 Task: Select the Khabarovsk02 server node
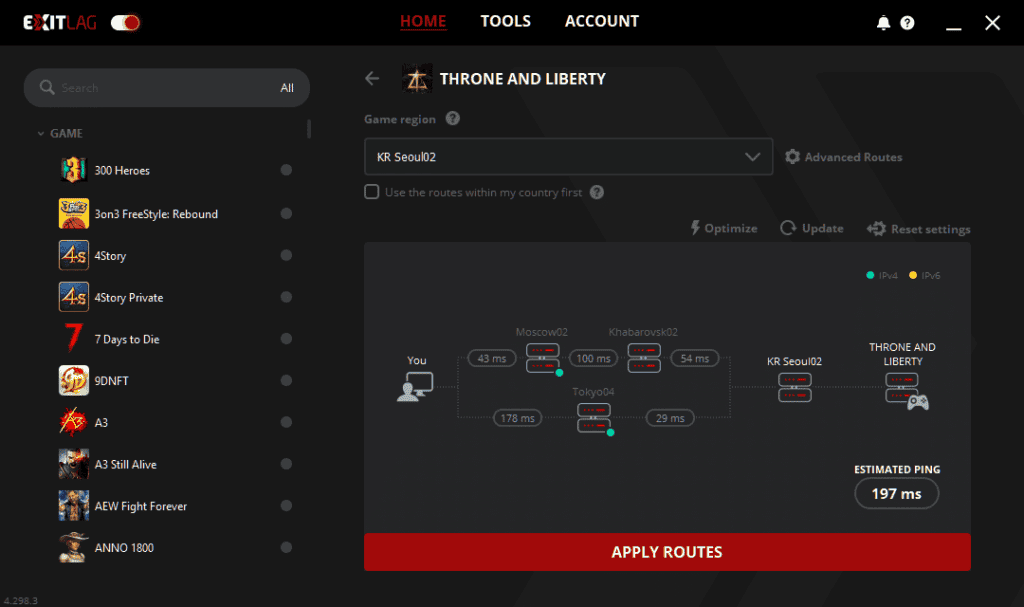[644, 358]
